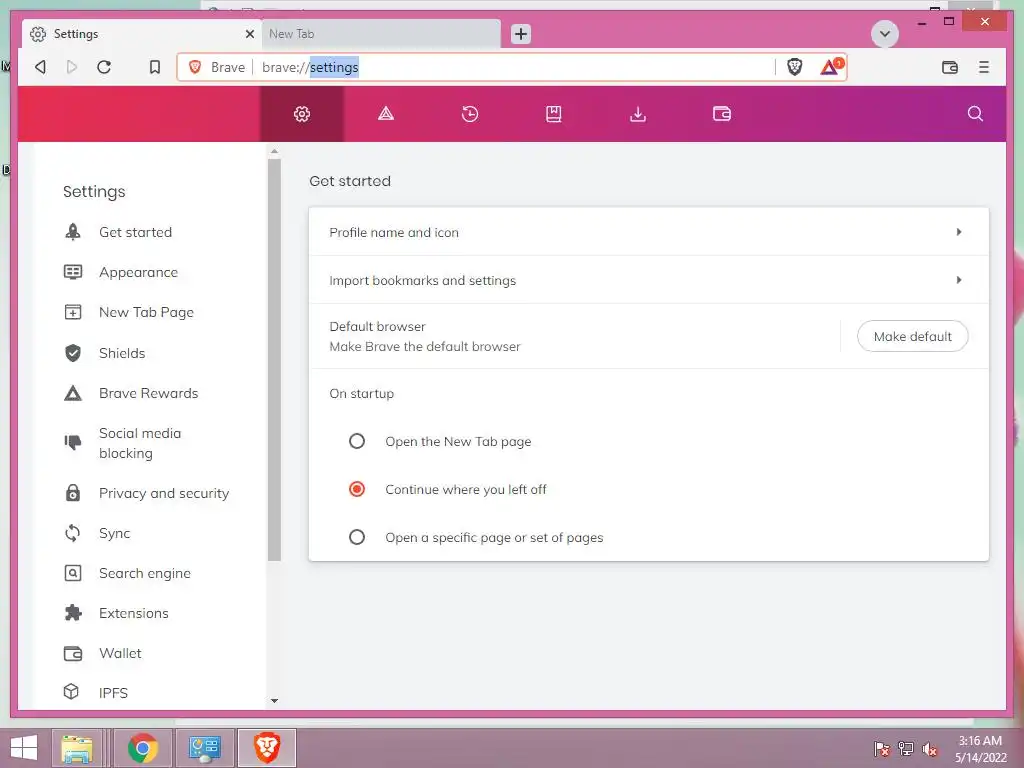This screenshot has height=768, width=1024.
Task: Select the Settings browser tab
Action: (142, 34)
